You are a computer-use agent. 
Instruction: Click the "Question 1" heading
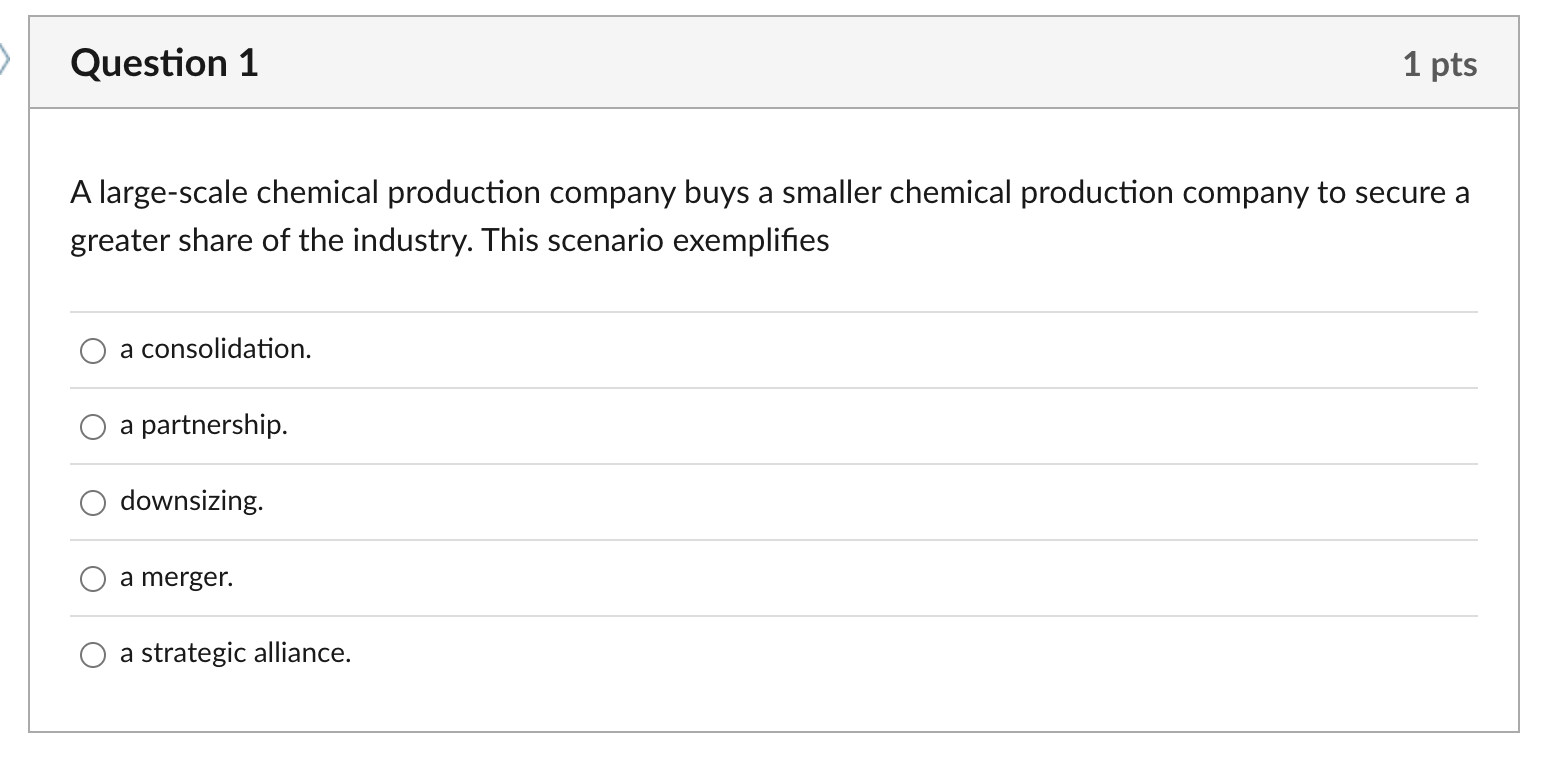164,63
